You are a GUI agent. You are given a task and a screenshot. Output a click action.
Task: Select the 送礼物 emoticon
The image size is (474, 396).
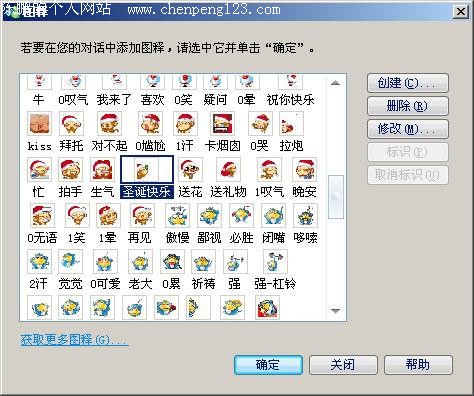coord(228,169)
